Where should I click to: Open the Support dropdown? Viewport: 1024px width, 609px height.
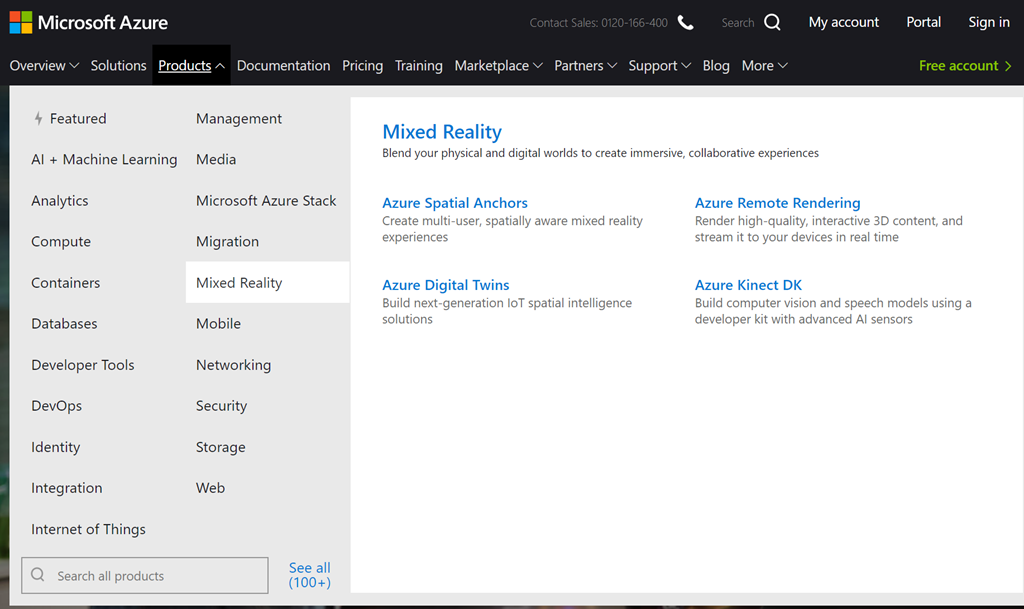tap(659, 66)
